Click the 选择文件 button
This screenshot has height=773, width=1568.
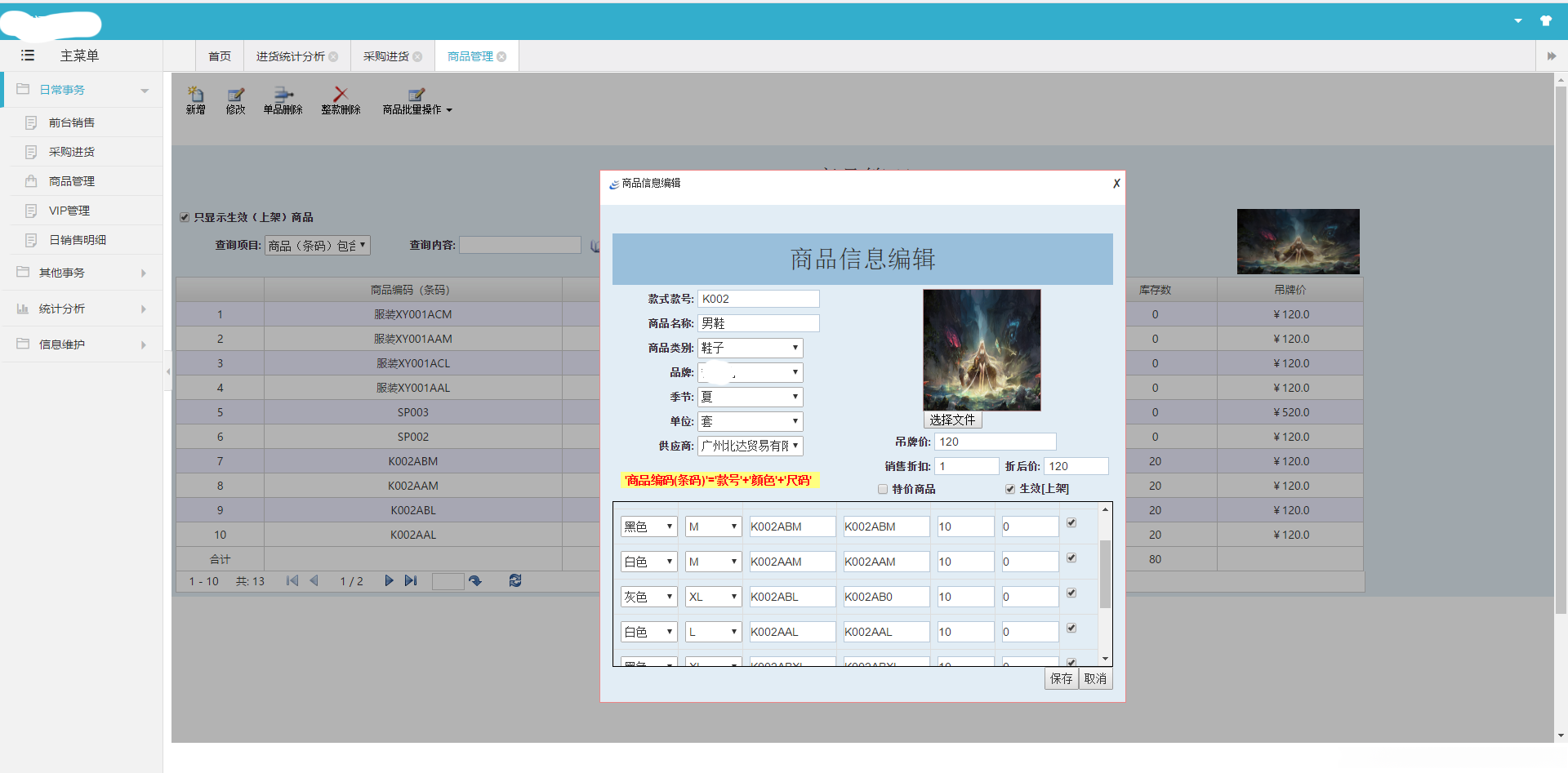[x=952, y=420]
